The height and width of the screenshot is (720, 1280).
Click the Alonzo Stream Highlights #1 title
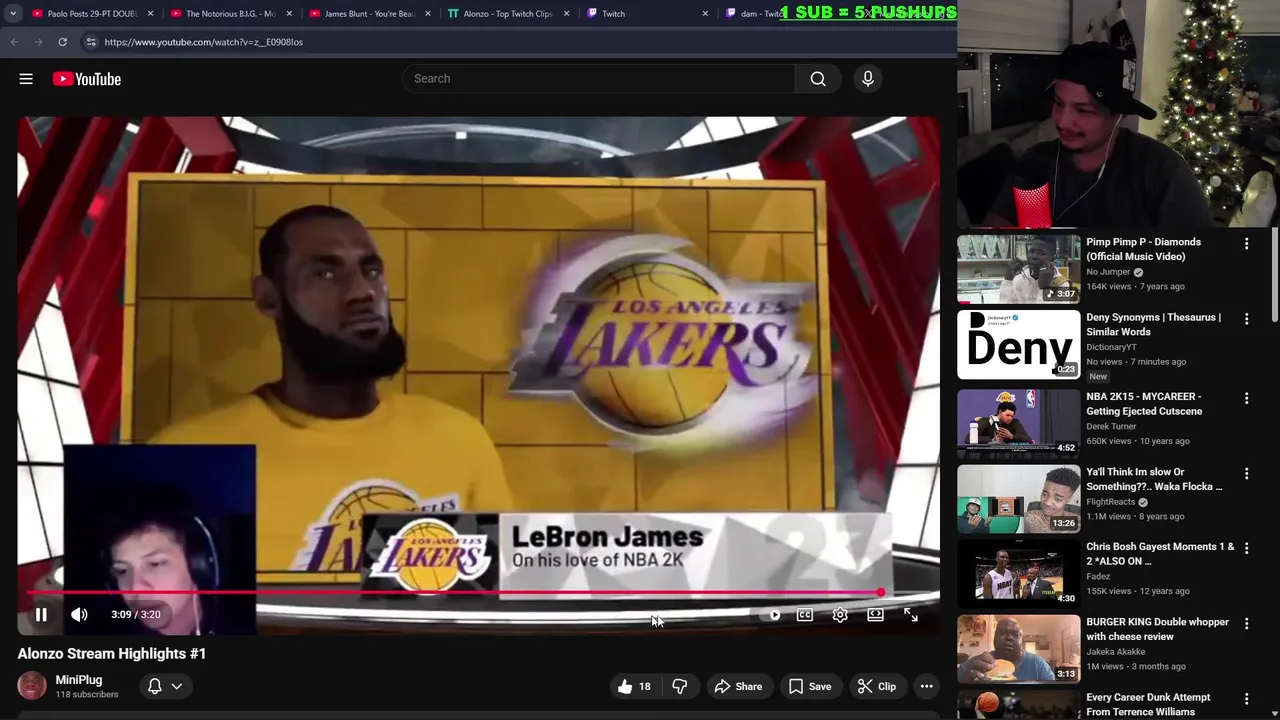[x=112, y=654]
